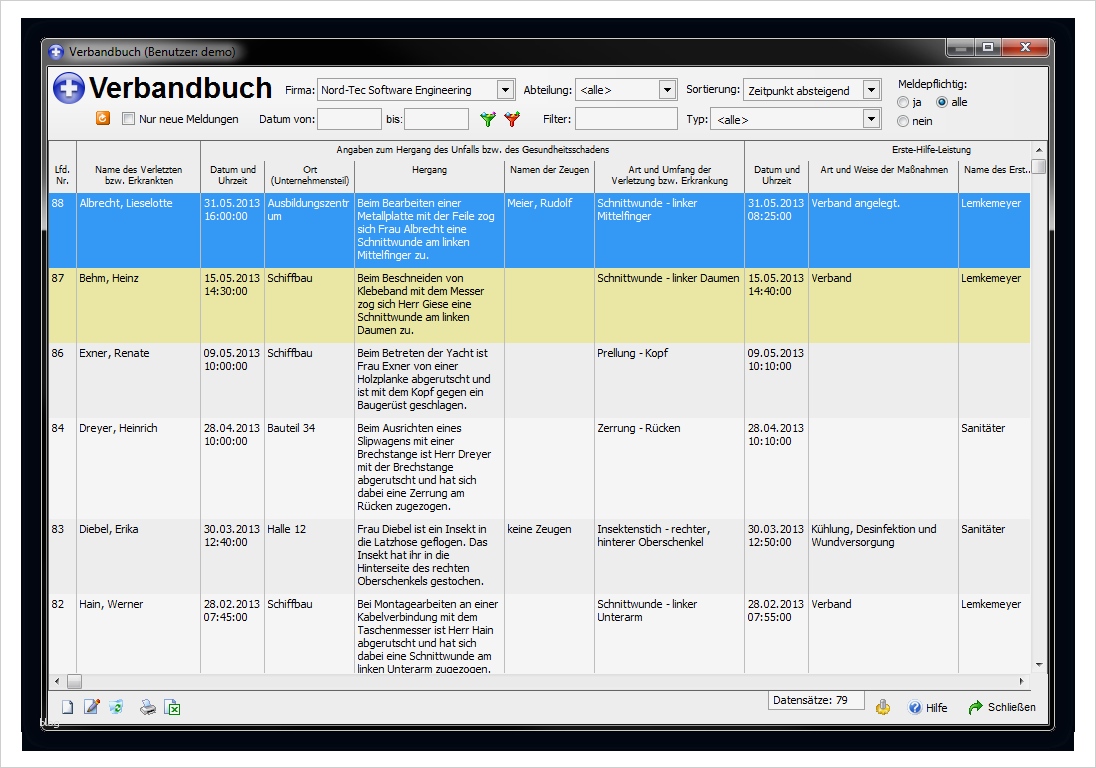Edit the selected entry with pencil icon
The image size is (1096, 768).
point(92,707)
